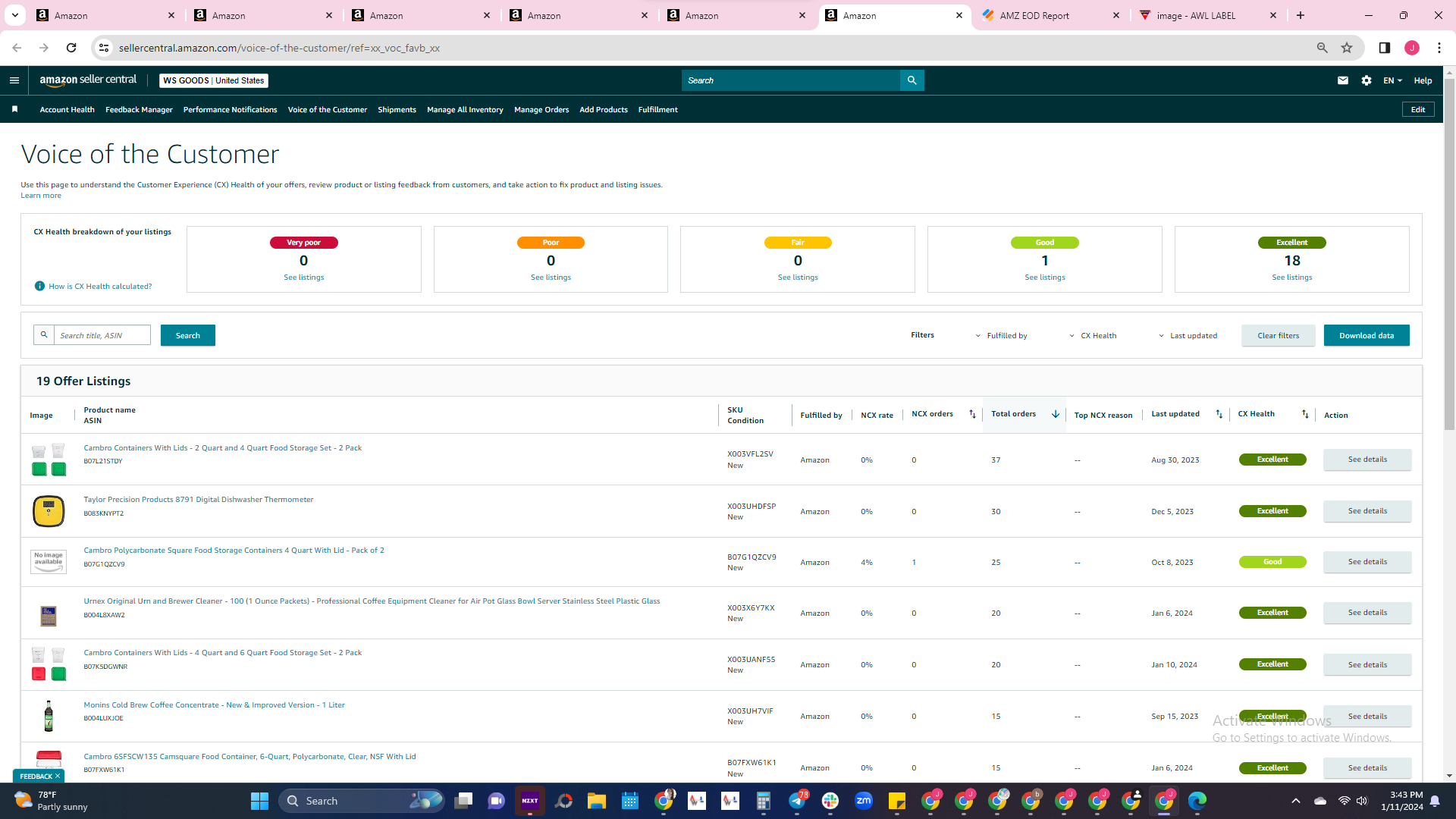Click the Search button beside title field
Image resolution: width=1456 pixels, height=819 pixels.
[188, 335]
